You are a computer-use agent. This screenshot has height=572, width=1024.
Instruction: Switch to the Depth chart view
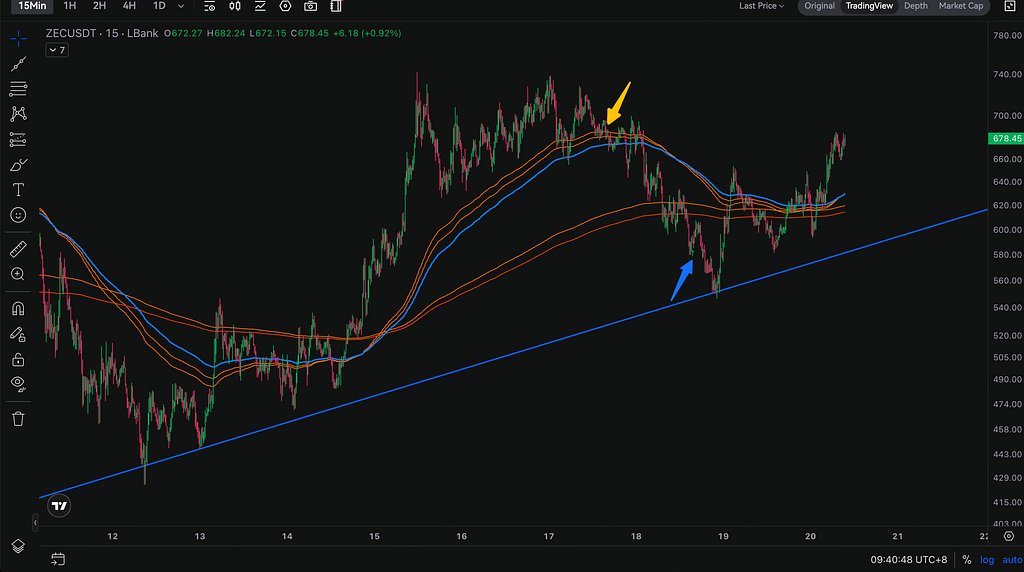[x=916, y=6]
